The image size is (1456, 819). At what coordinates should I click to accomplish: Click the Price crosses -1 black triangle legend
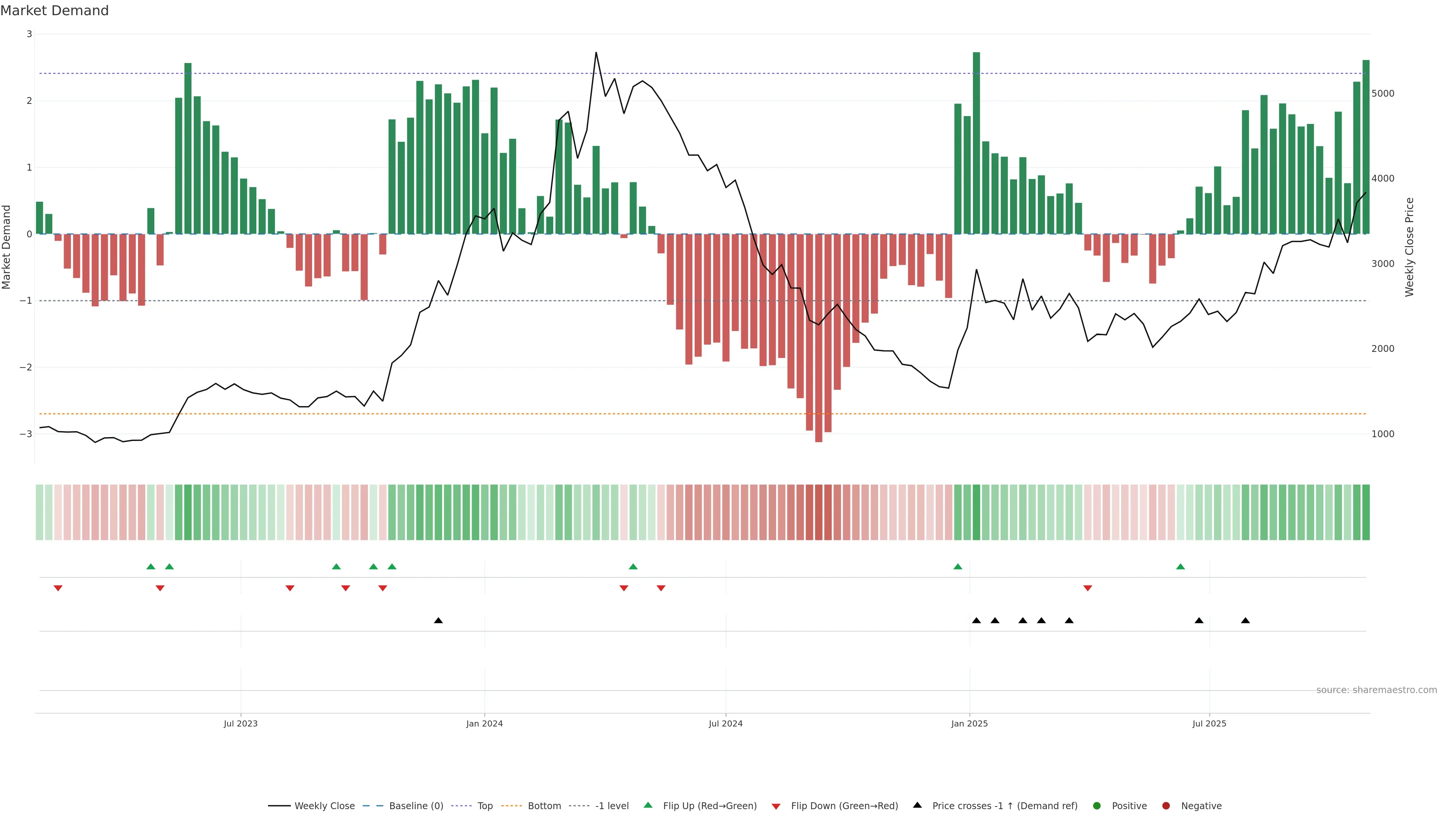point(917,805)
